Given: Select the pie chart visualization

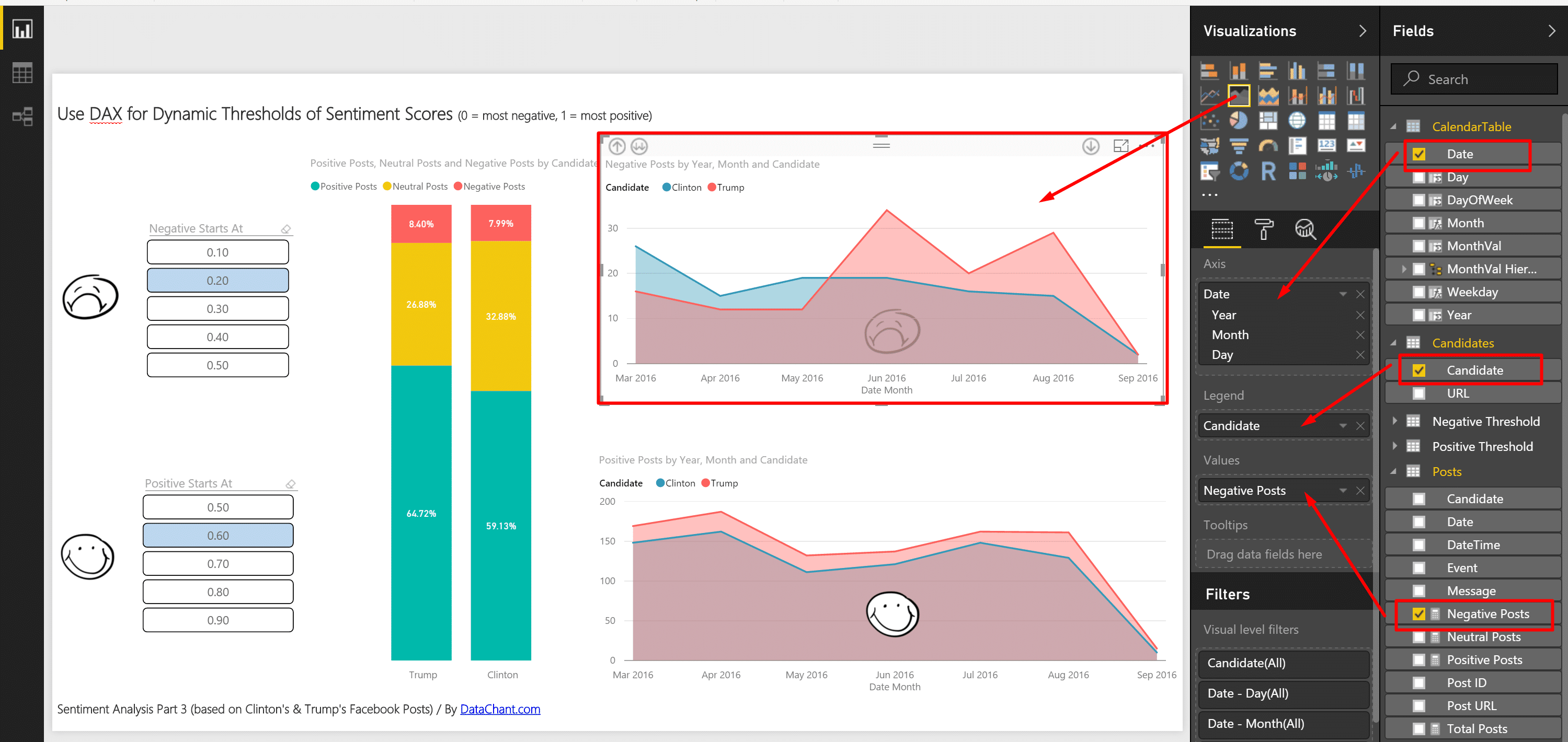Looking at the screenshot, I should [x=1238, y=120].
